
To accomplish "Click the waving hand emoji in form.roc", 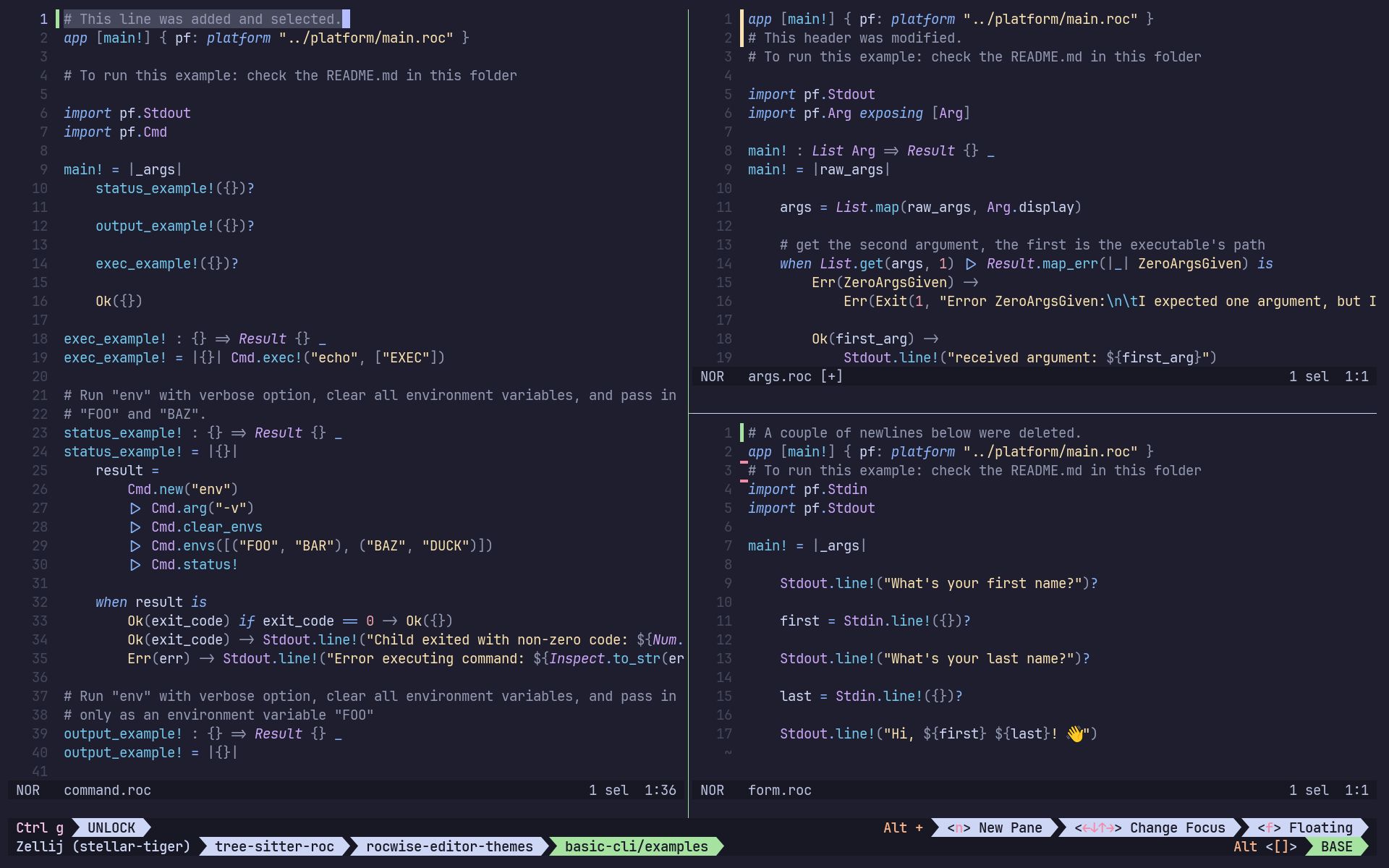I will coord(1075,733).
